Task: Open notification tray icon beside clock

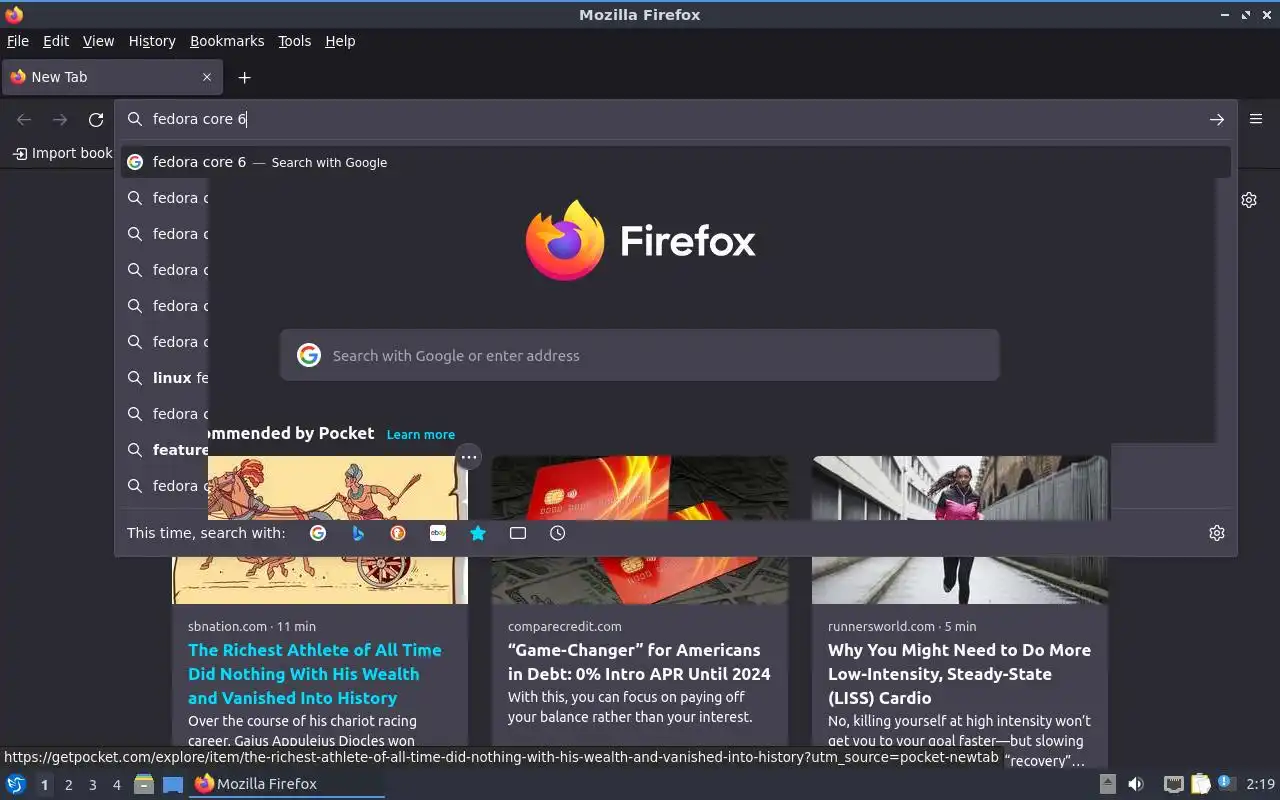Action: (x=1226, y=783)
